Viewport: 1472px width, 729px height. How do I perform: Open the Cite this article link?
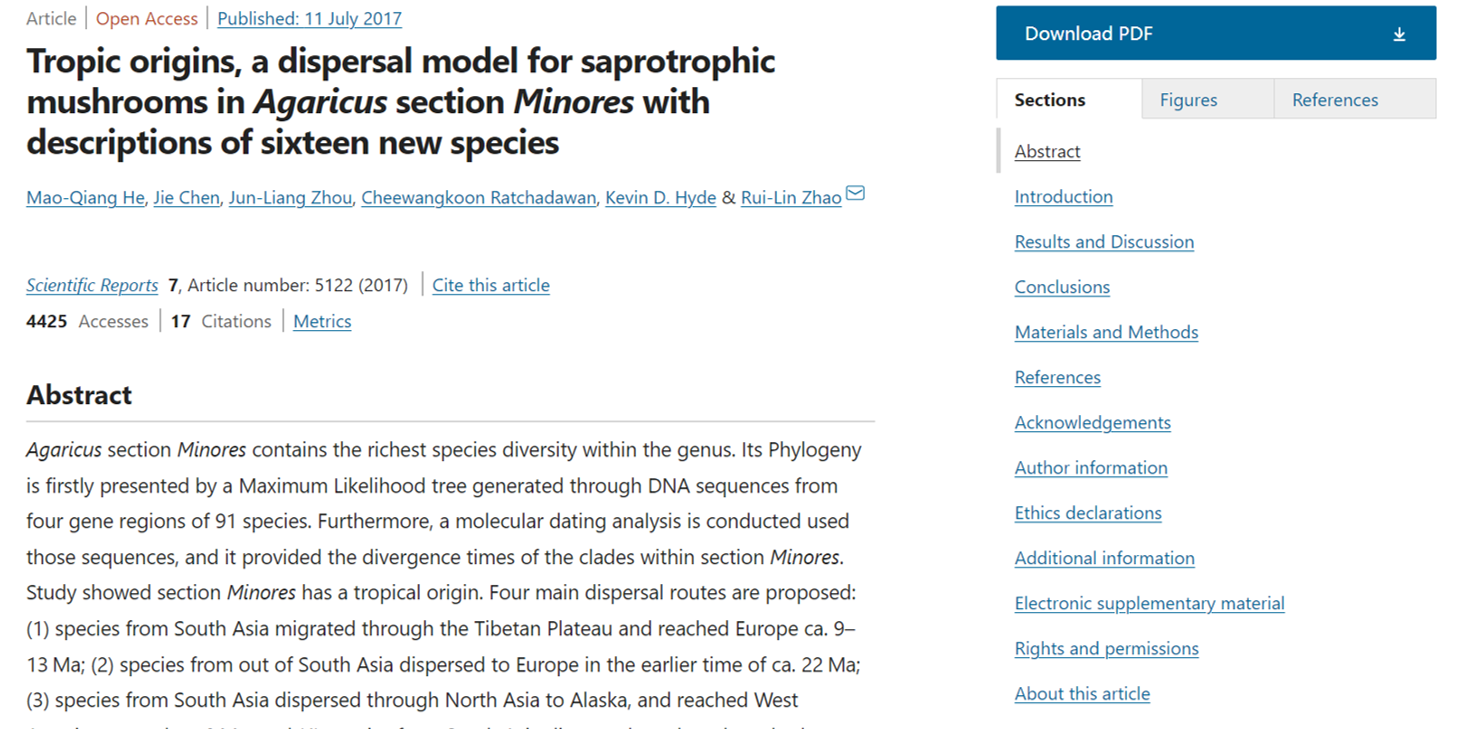(490, 285)
